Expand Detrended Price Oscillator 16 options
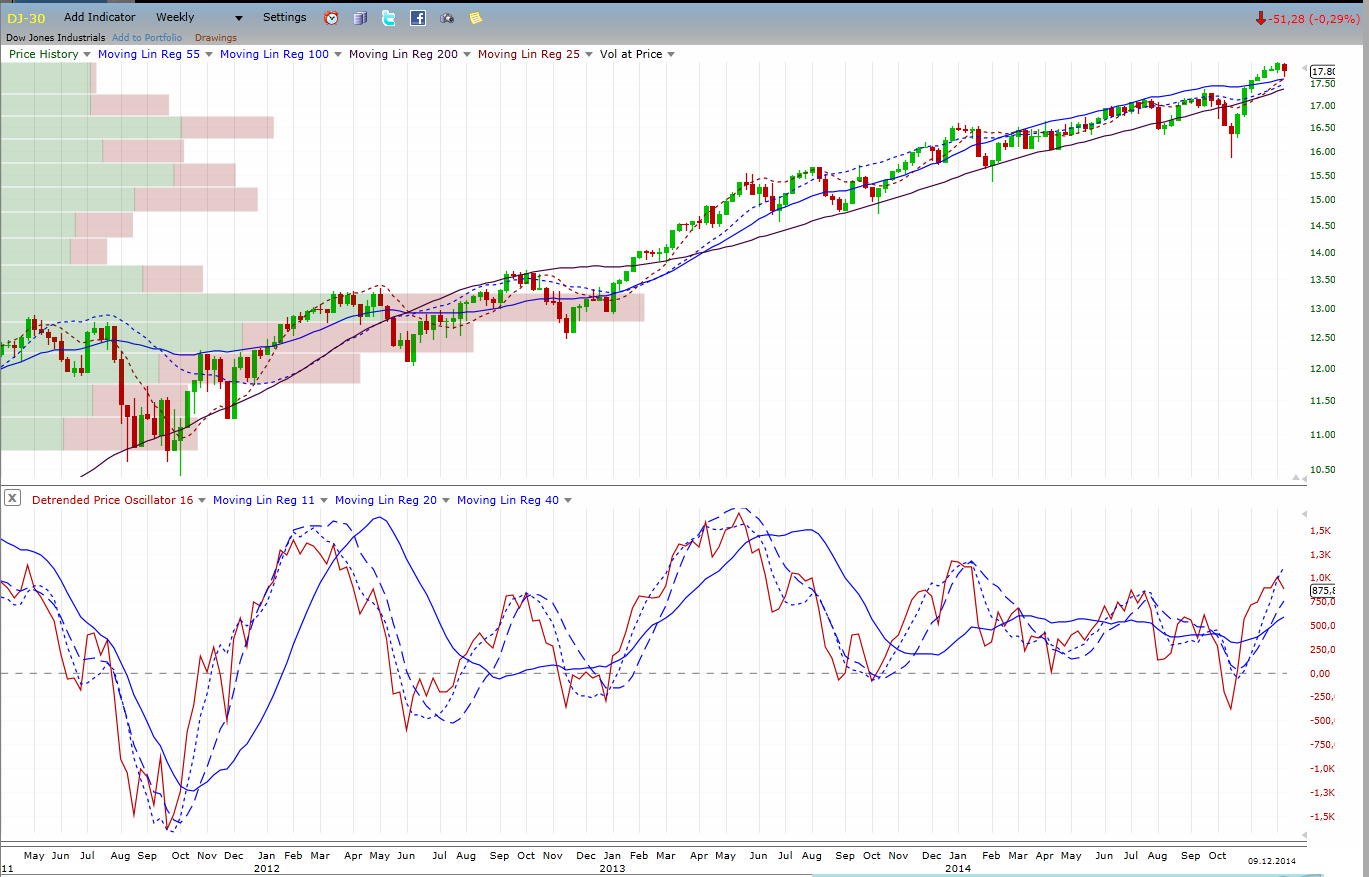 (203, 500)
